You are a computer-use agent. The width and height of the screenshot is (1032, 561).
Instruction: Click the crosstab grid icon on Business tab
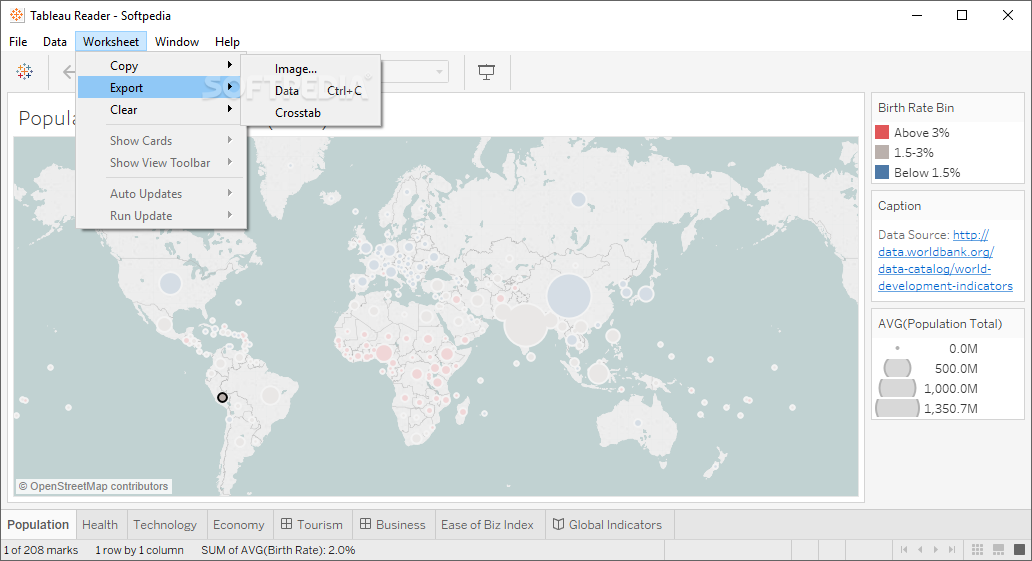365,524
